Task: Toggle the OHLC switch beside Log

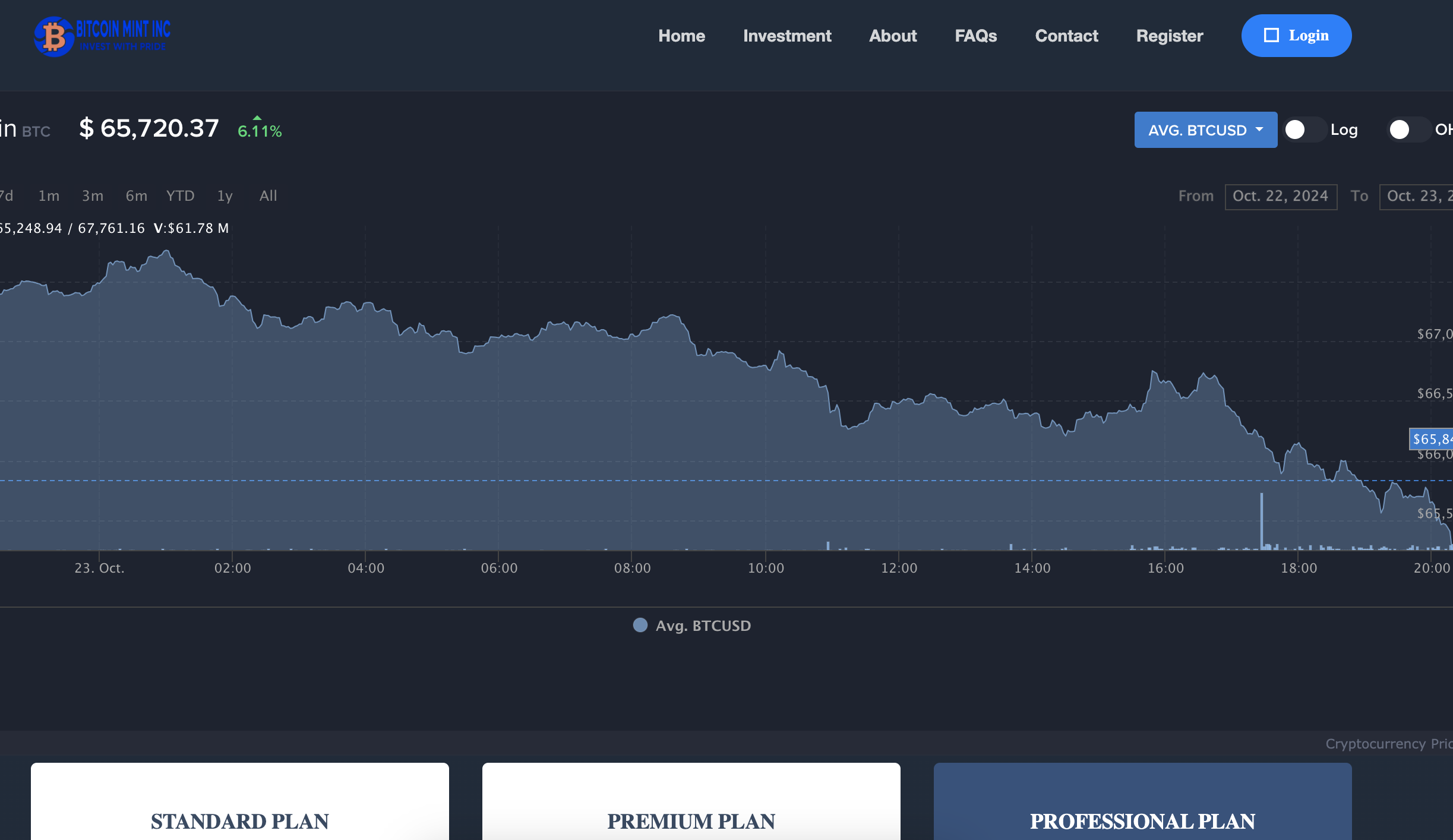Action: coord(1410,130)
